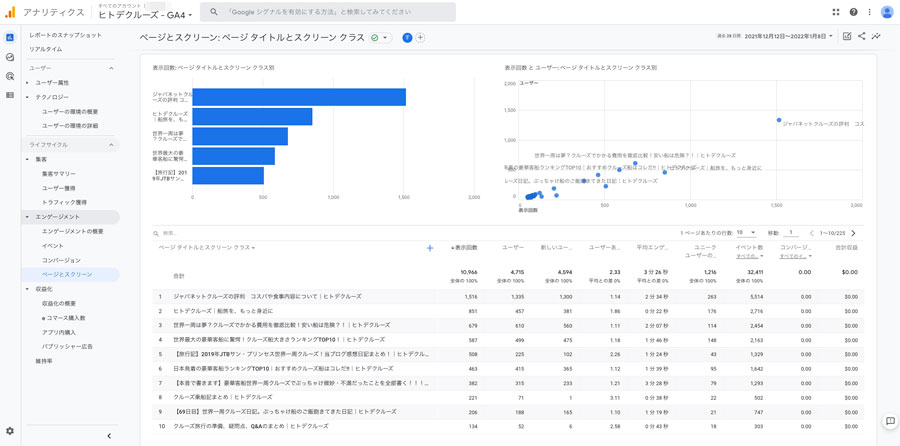Open ユーザー獲得 report
900x446 pixels.
(59, 188)
